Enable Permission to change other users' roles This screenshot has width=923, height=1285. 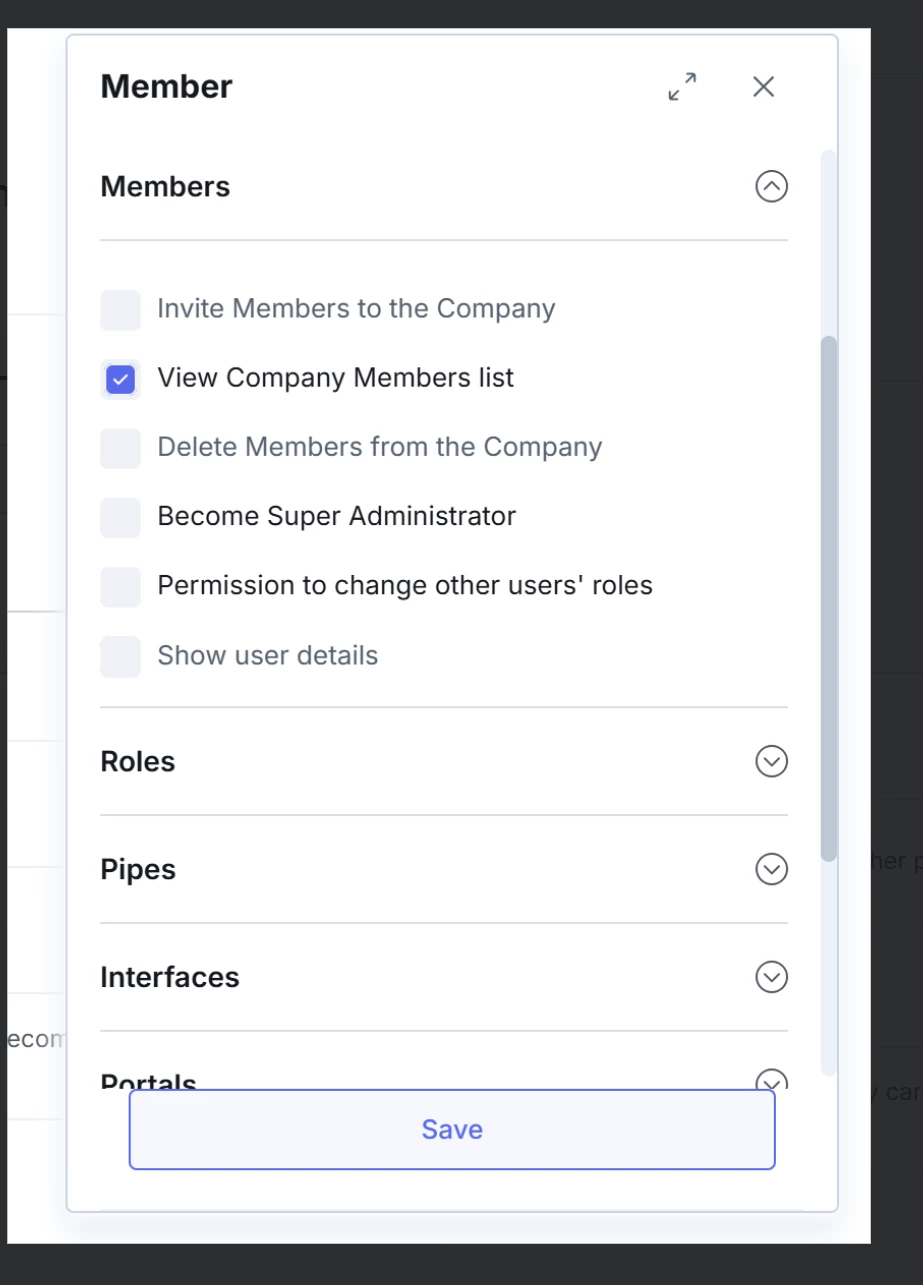(121, 586)
